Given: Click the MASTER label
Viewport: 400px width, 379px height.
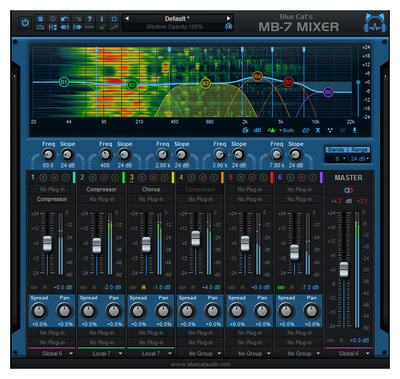Looking at the screenshot, I should 348,178.
